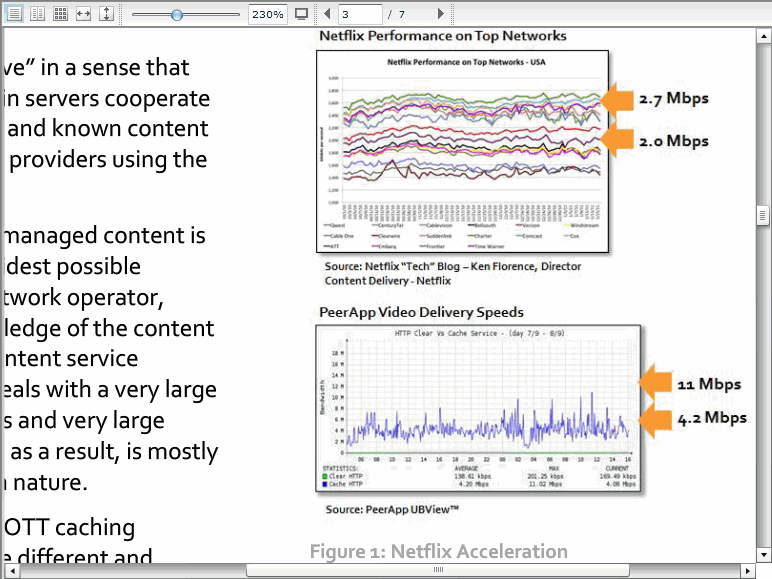Switch to two-page facing view
Image resolution: width=772 pixels, height=579 pixels.
[x=37, y=14]
